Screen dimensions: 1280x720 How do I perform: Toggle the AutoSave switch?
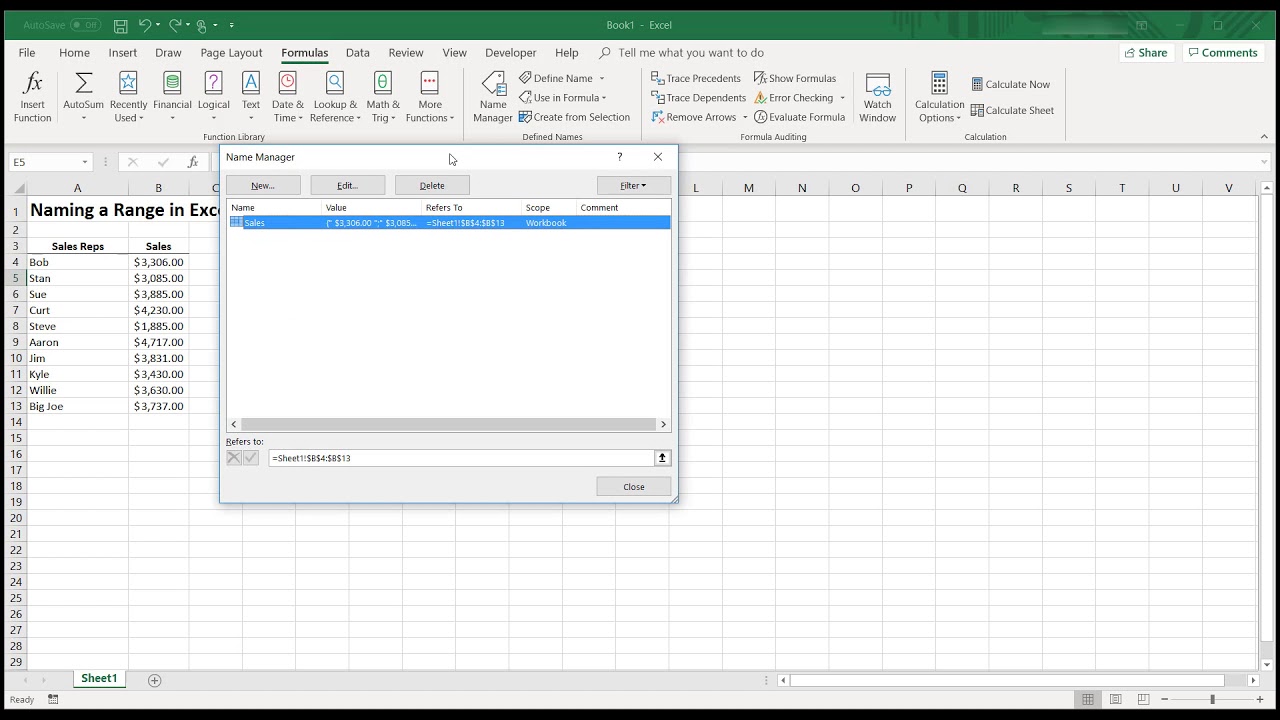tap(85, 25)
